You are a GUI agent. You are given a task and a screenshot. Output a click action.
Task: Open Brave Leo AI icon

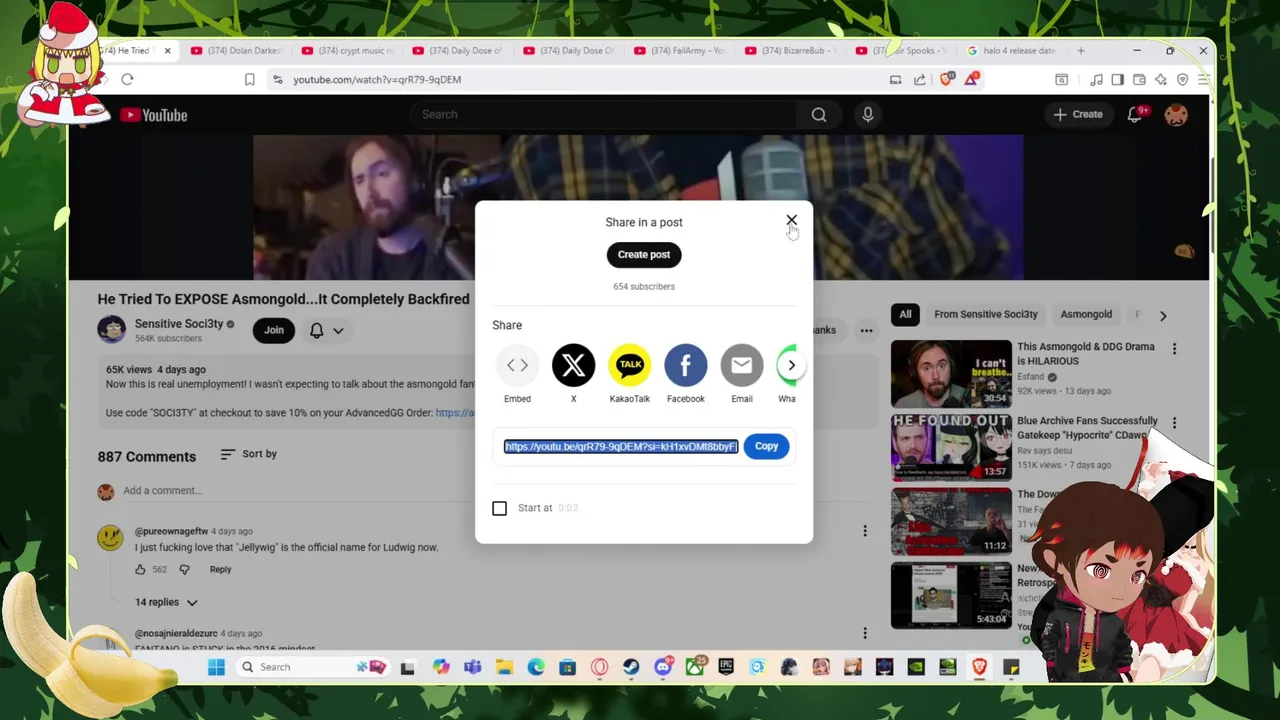click(1161, 79)
